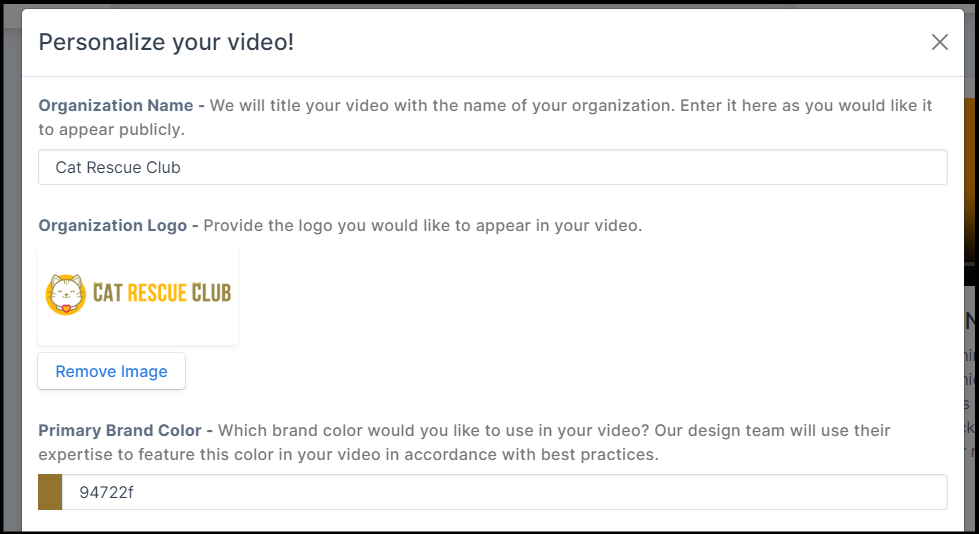The height and width of the screenshot is (534, 979).
Task: Click empty header space beside dialog title
Action: pos(600,42)
